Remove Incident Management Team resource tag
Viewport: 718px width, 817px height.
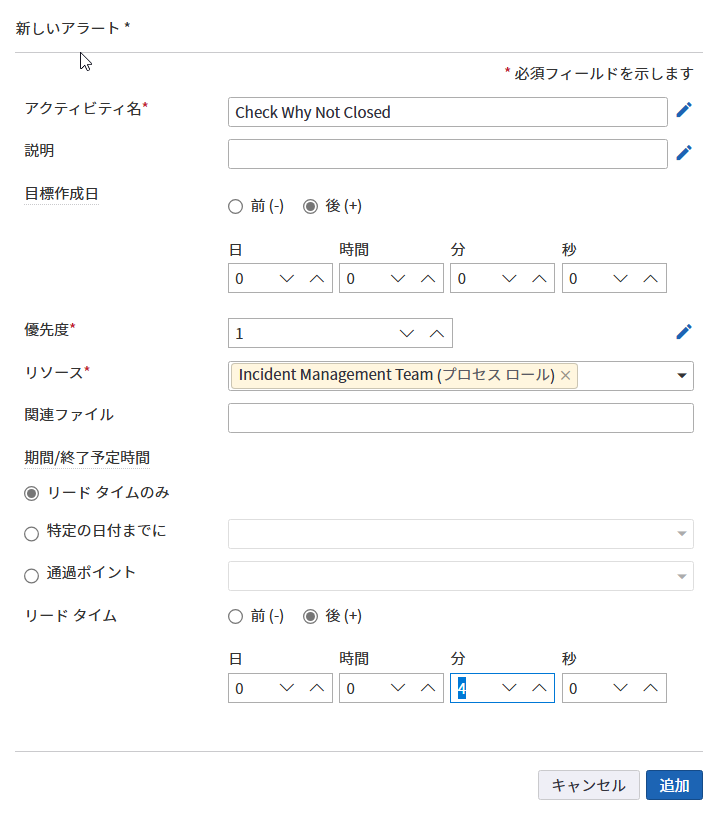coord(566,375)
